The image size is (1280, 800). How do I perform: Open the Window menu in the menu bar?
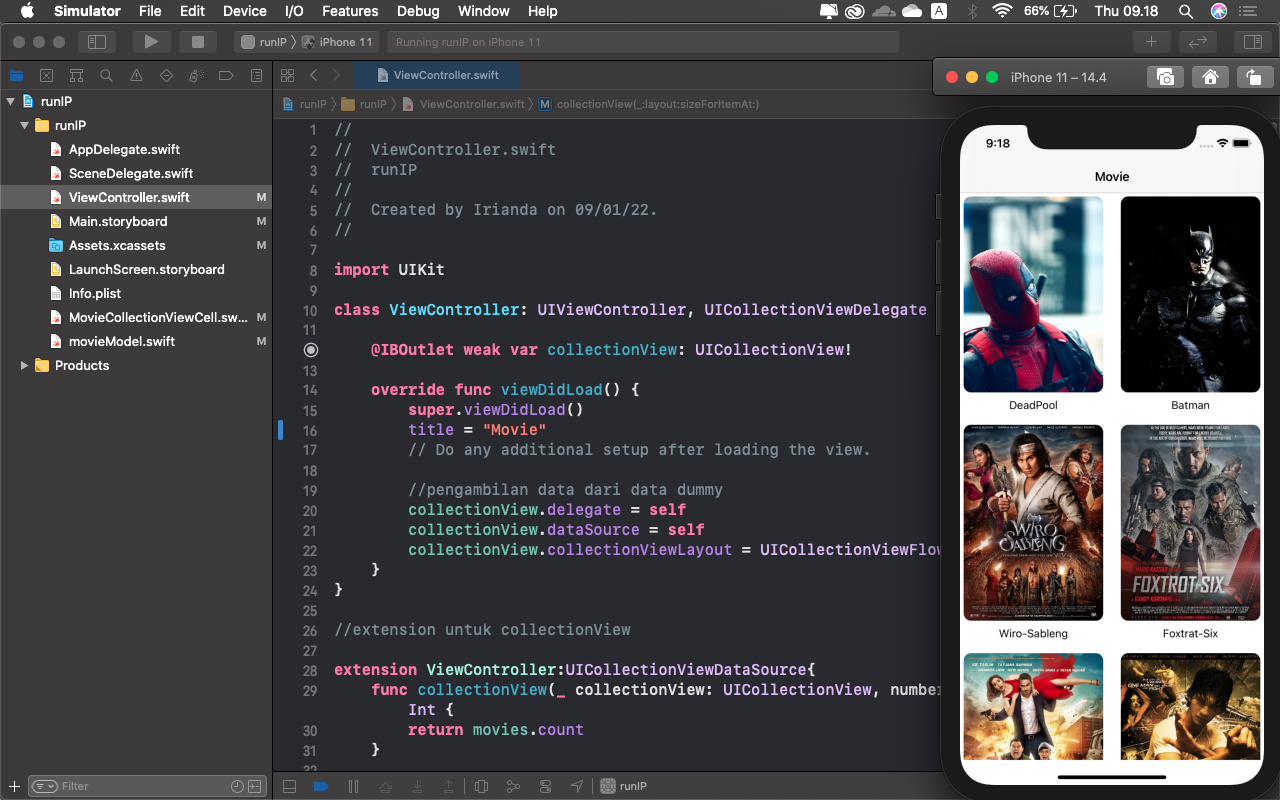point(483,11)
